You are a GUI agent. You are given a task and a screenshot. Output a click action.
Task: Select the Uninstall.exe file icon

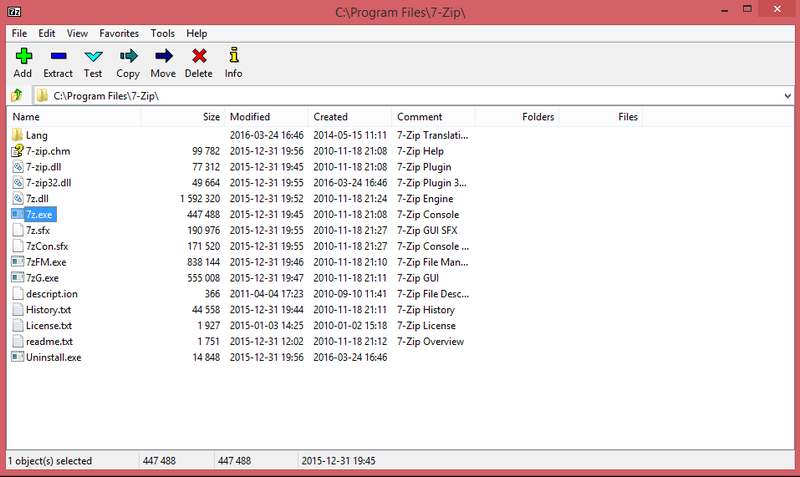tap(17, 357)
